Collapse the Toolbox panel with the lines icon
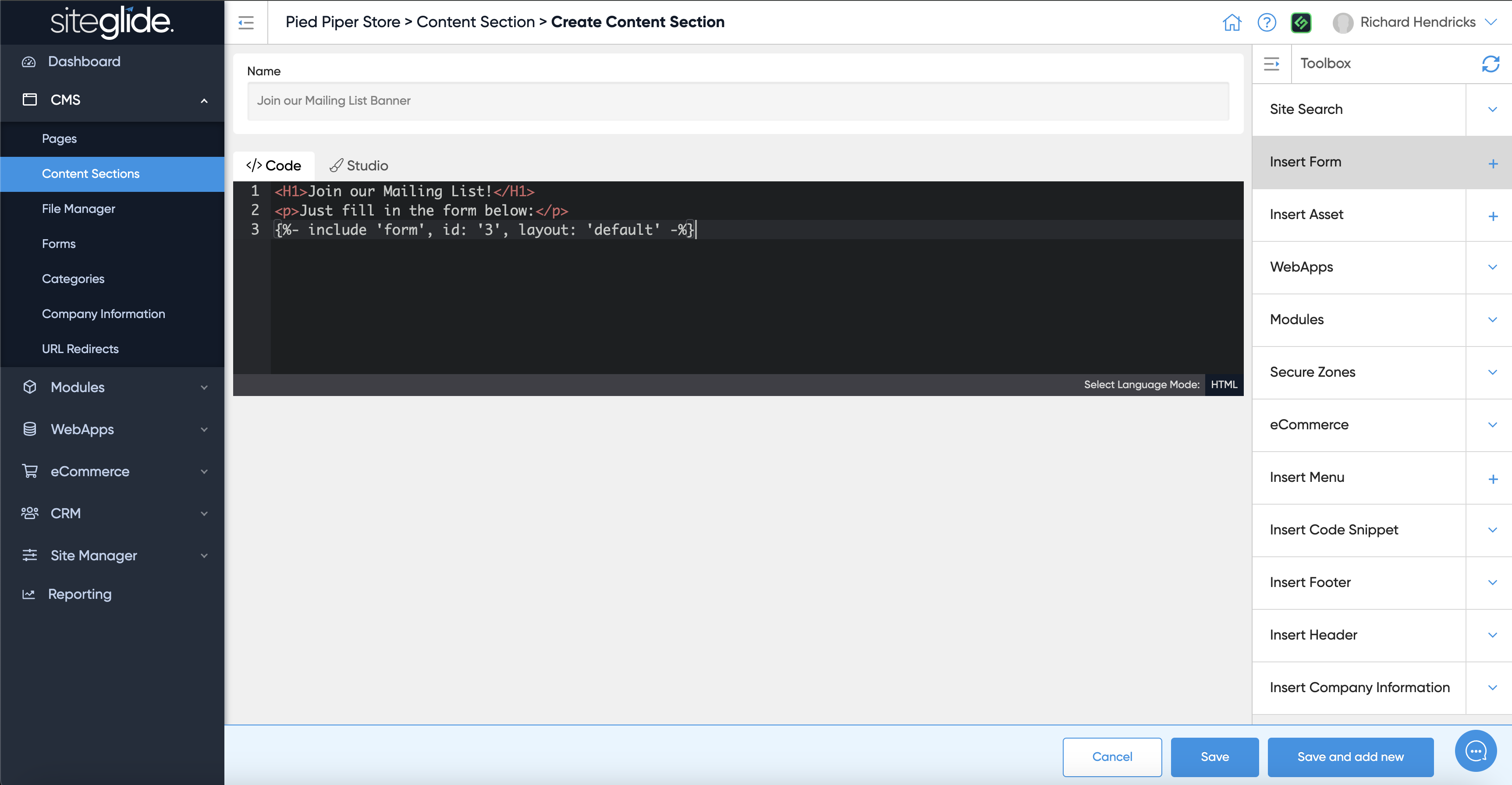This screenshot has width=1512, height=785. [1271, 64]
